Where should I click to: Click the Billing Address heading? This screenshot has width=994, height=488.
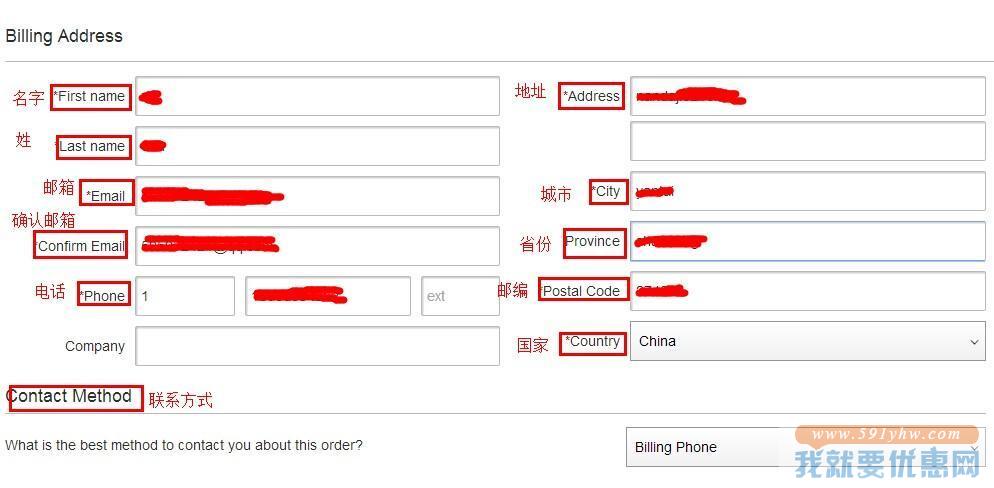[64, 36]
